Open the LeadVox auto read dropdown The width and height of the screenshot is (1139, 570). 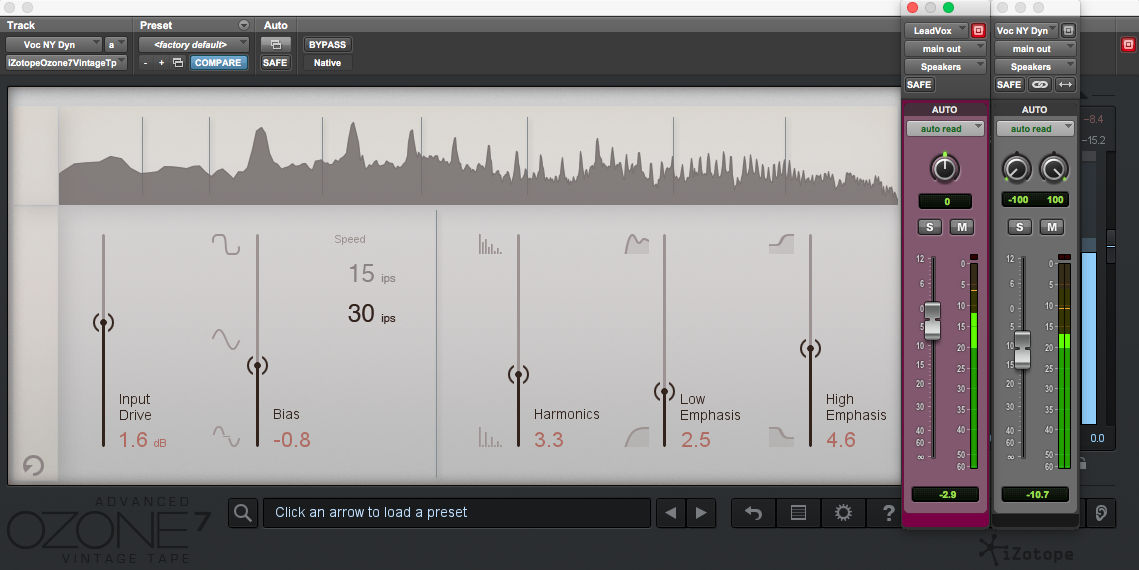[x=945, y=129]
